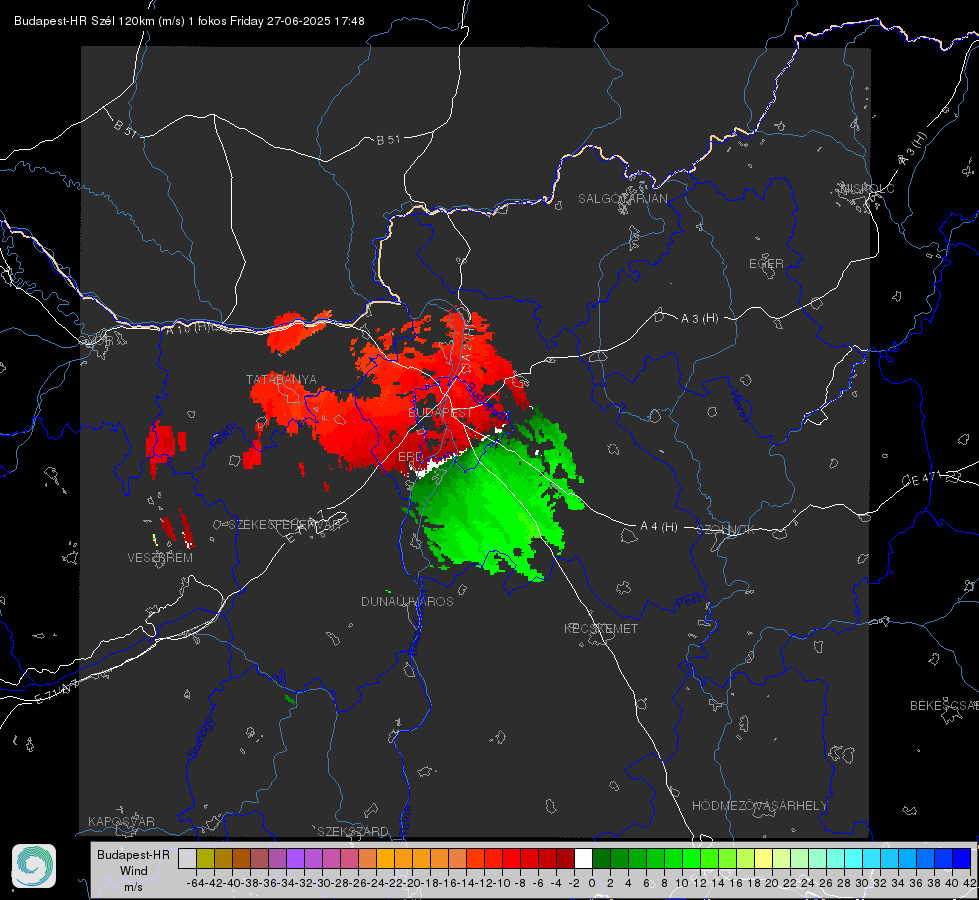The width and height of the screenshot is (979, 900).
Task: Pick the dark blue 40–42 m/s legend swatch
Action: (x=962, y=858)
